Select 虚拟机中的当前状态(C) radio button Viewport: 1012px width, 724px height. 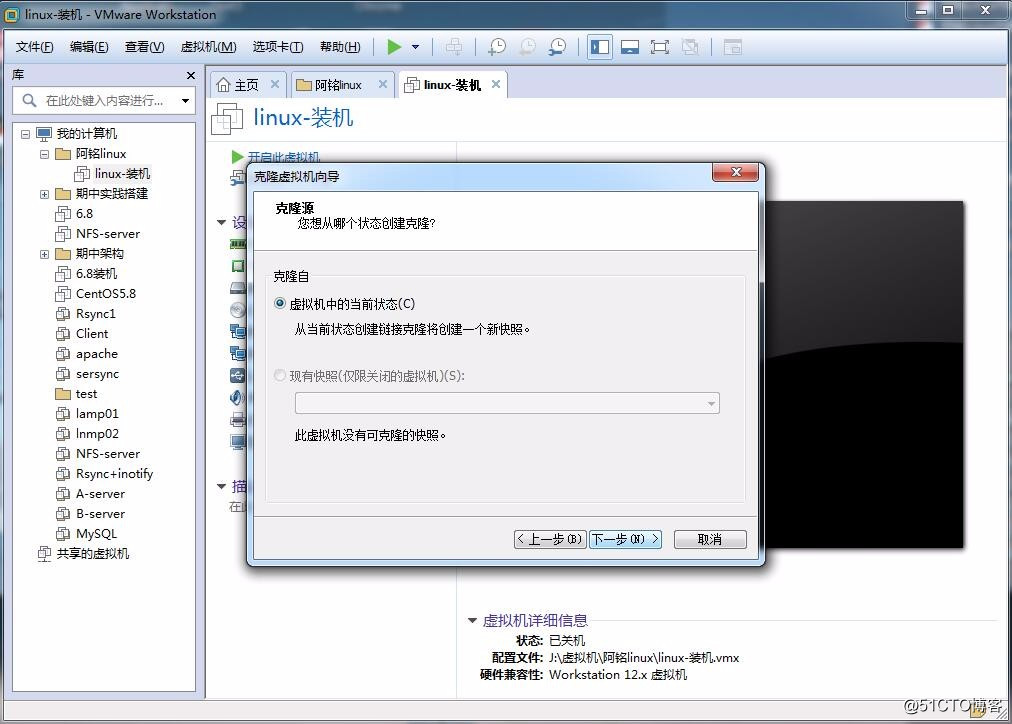pyautogui.click(x=279, y=303)
